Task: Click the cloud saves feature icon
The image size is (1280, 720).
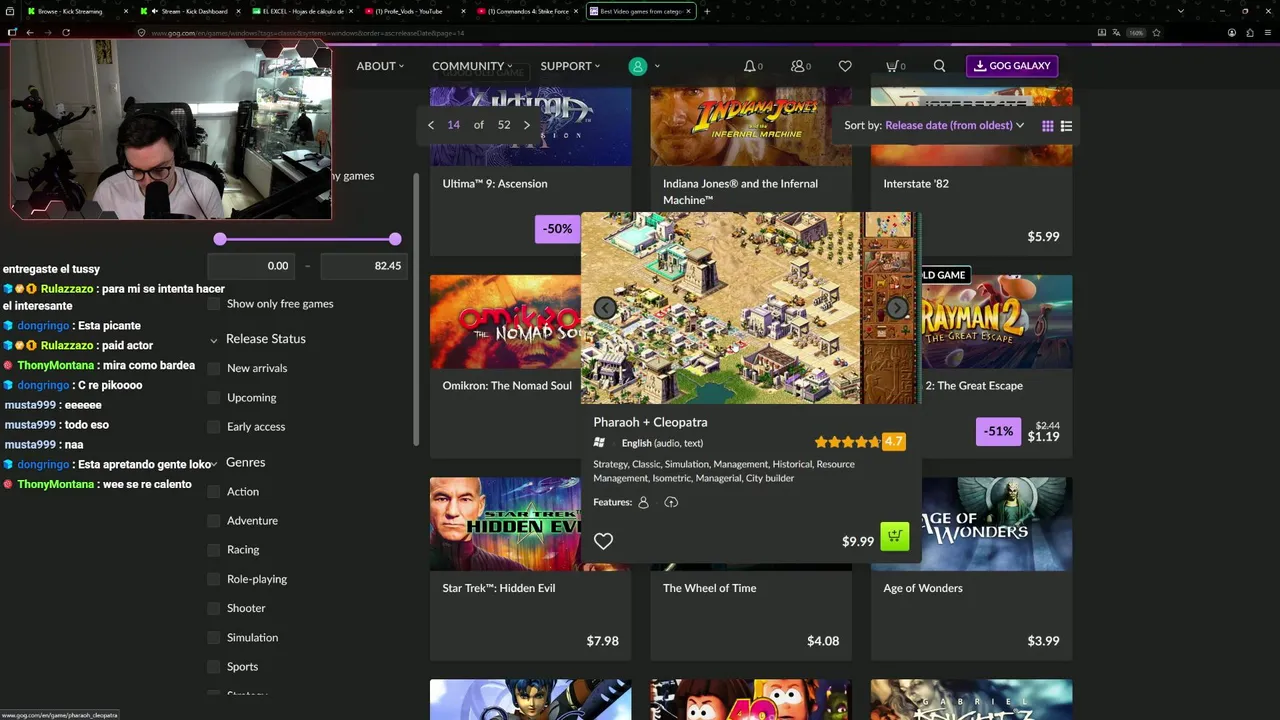Action: pos(671,502)
